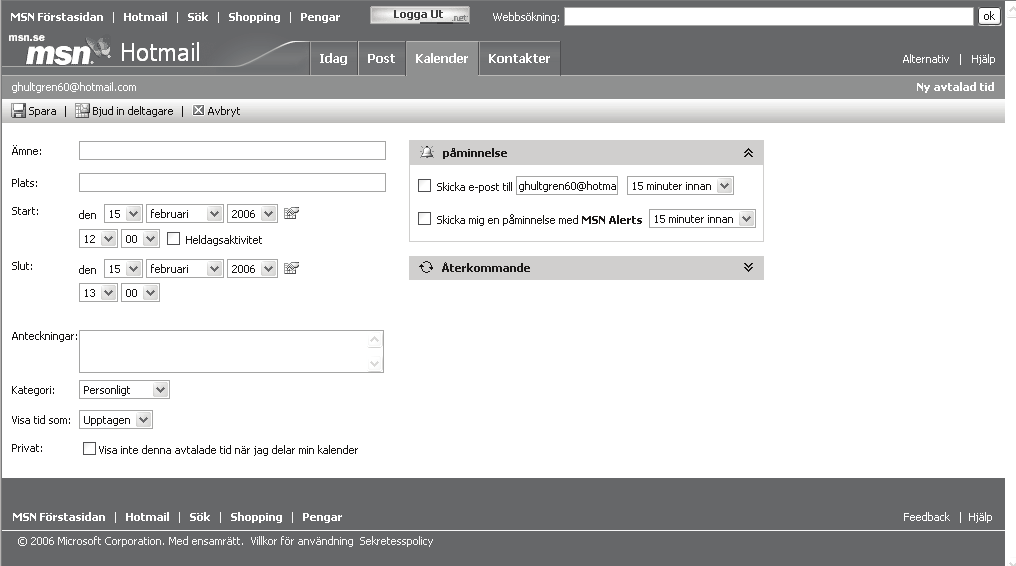The height and width of the screenshot is (566, 1016).
Task: Click the Bjud in deltagare icon
Action: point(82,111)
